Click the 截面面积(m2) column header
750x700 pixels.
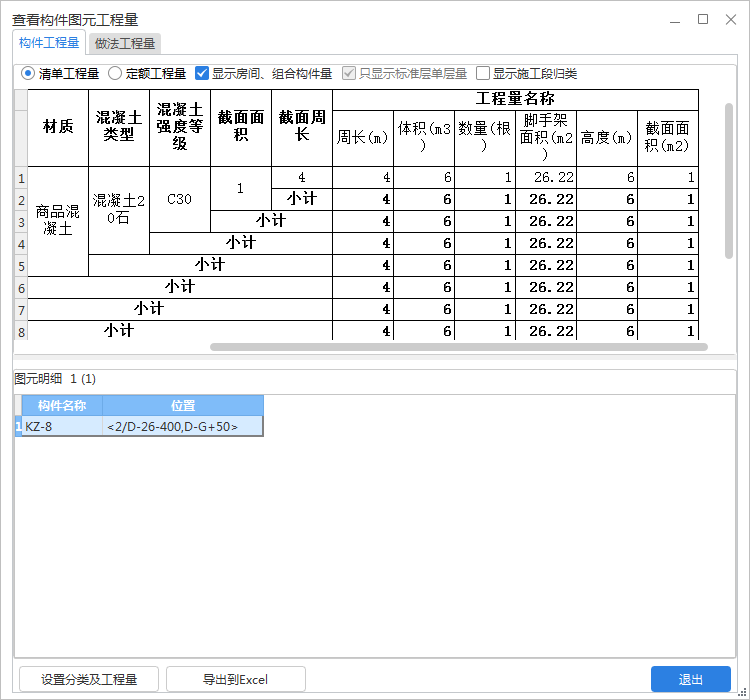pos(668,138)
